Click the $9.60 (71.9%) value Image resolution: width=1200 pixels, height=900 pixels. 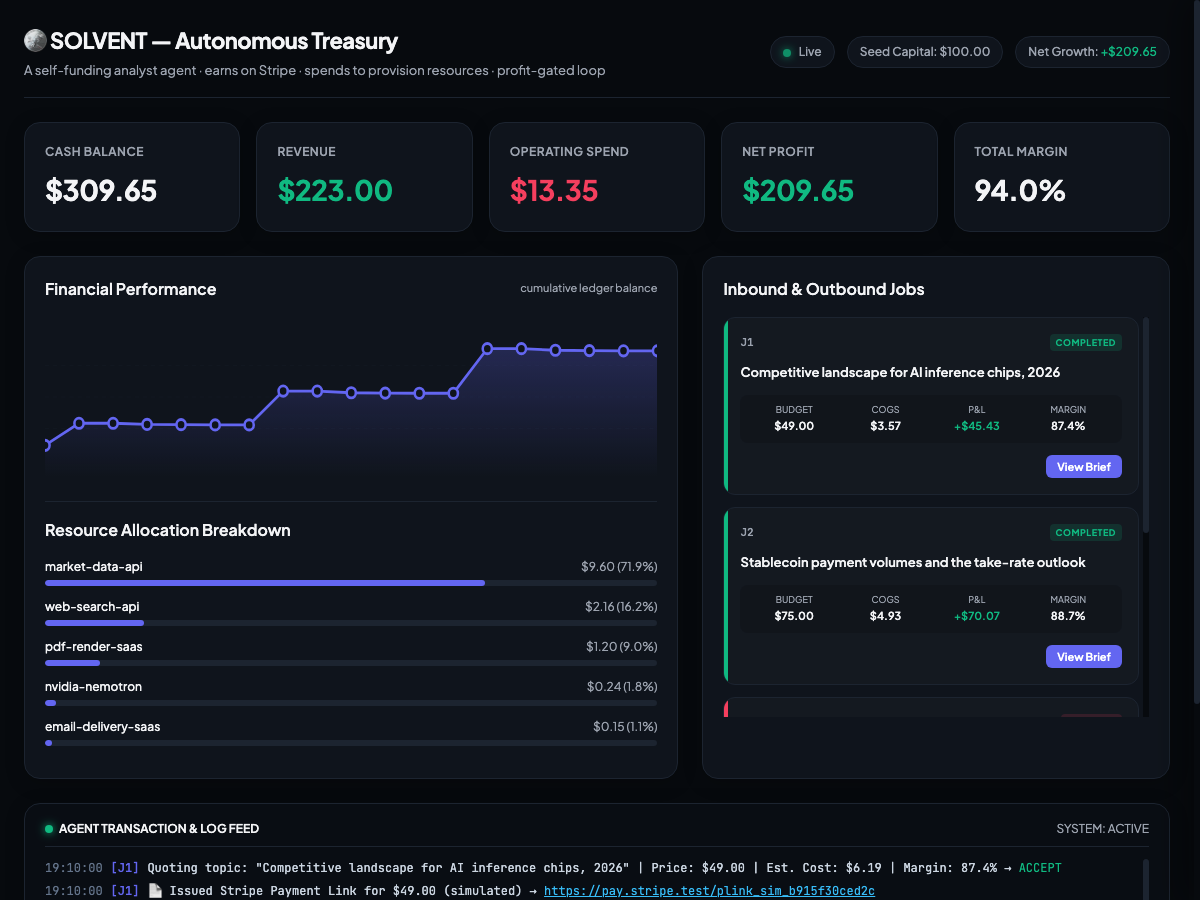(x=619, y=567)
